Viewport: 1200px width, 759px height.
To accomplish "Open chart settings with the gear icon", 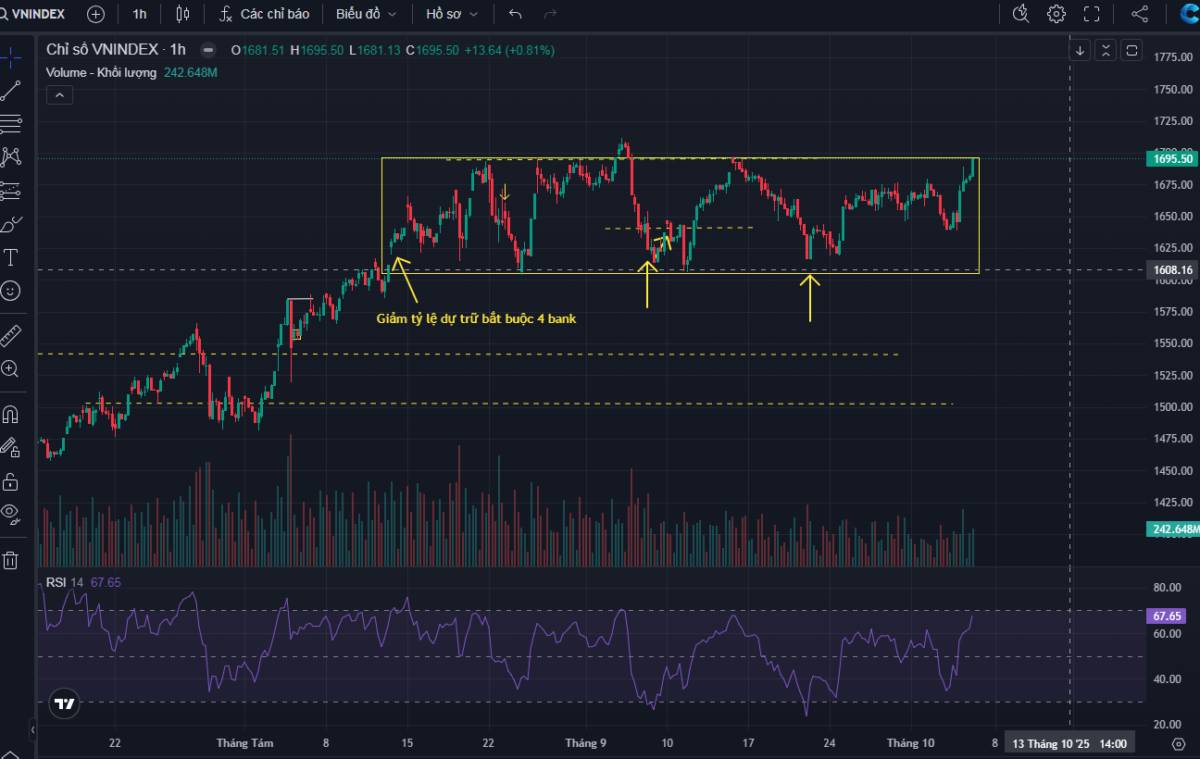I will [x=1055, y=13].
